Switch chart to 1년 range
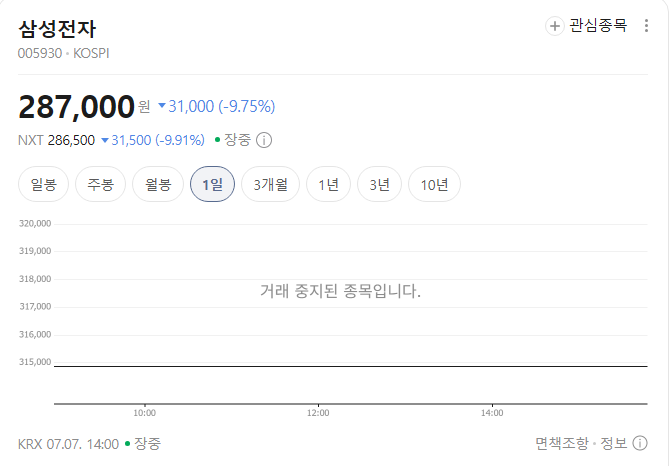Screen dimensions: 669x466 coord(329,184)
